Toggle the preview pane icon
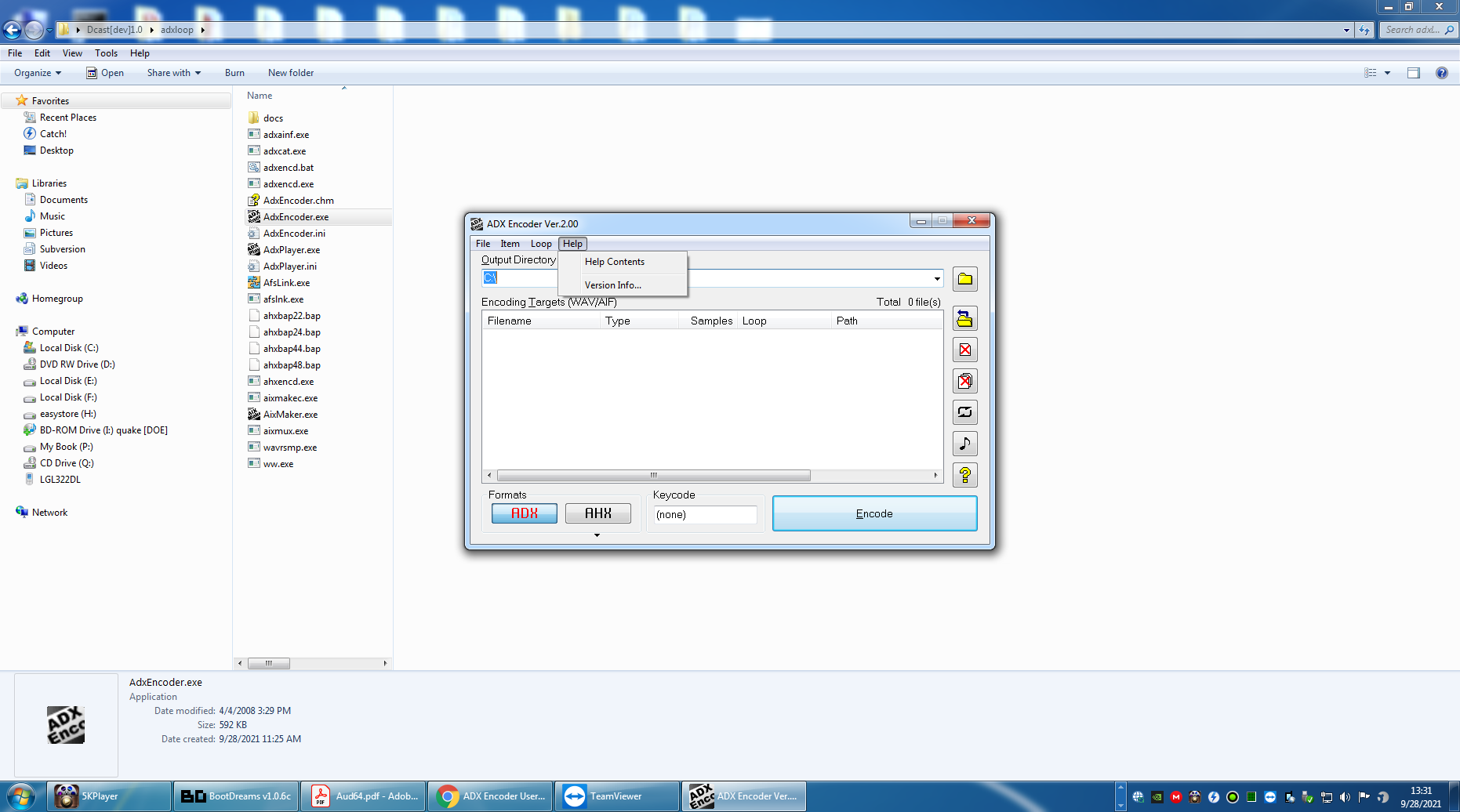This screenshot has height=812, width=1460. [x=1414, y=73]
